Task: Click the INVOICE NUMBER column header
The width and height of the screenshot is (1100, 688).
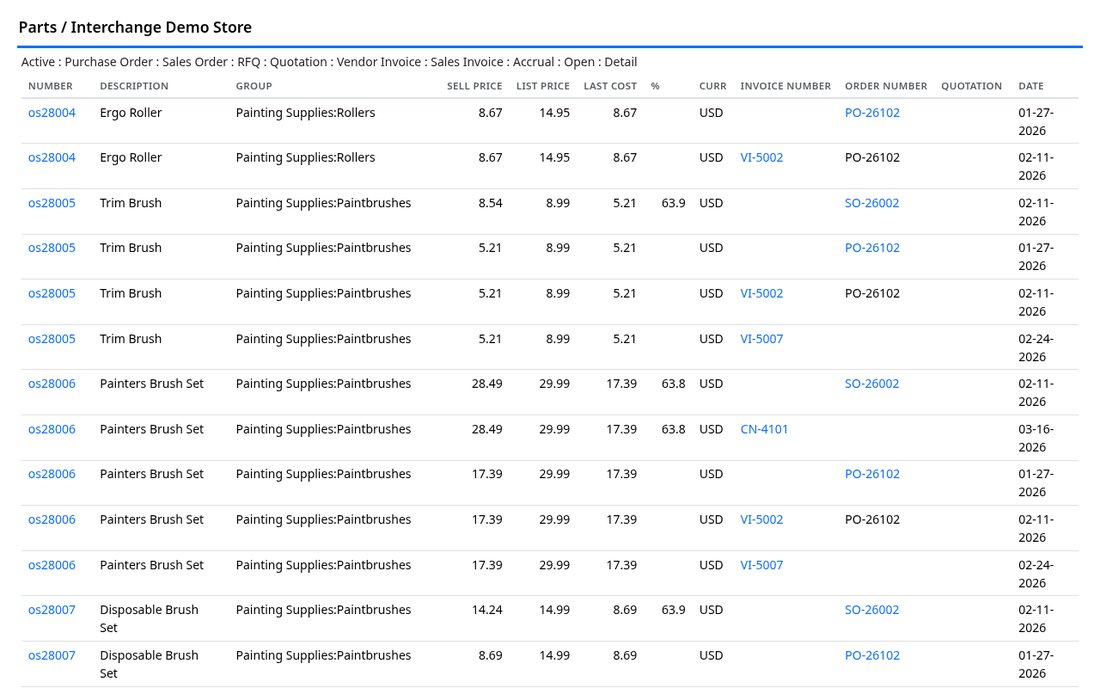Action: (x=786, y=86)
